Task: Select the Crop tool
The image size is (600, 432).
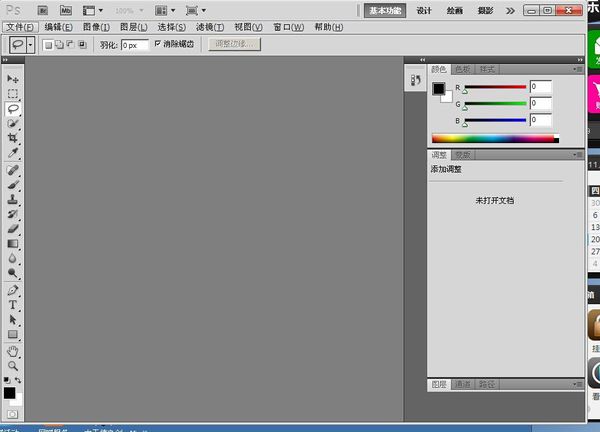Action: click(x=13, y=138)
